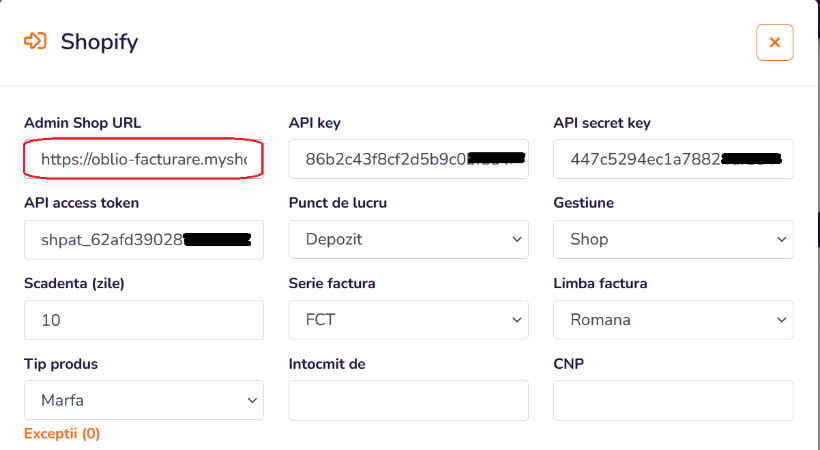The image size is (820, 450).
Task: Click the Tip produs label
Action: 61,364
